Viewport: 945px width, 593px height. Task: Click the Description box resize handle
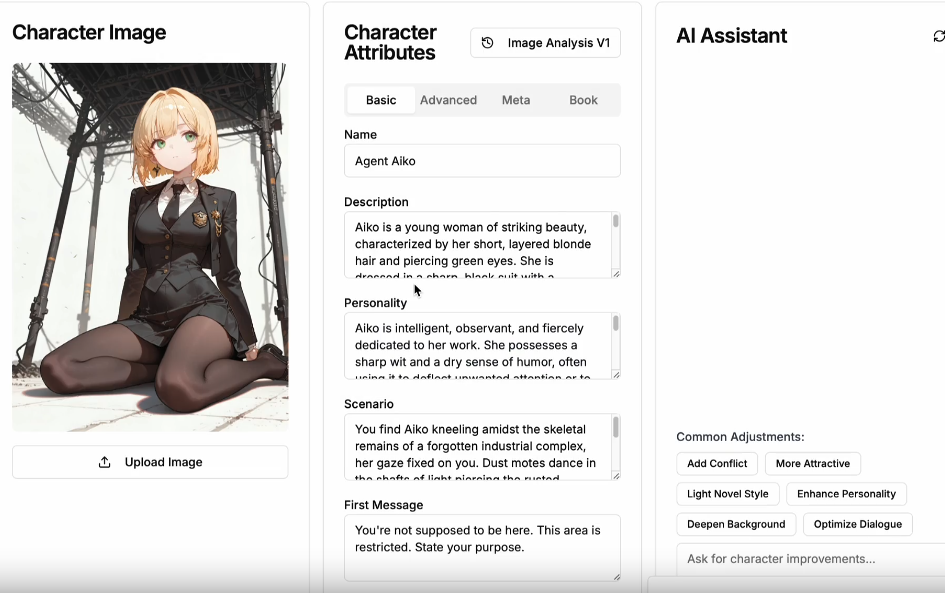coord(616,274)
